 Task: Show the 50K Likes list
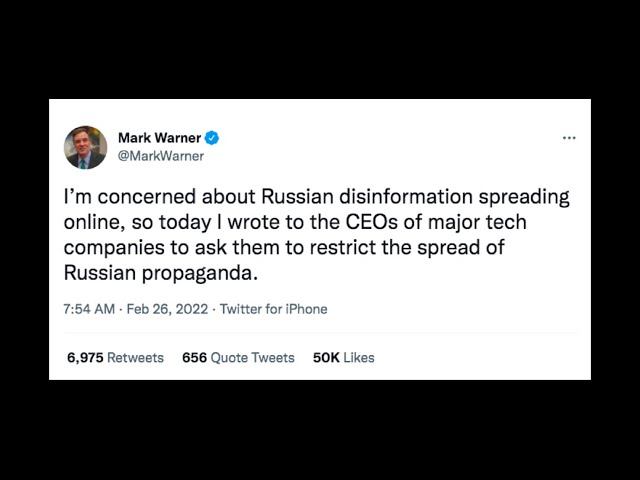click(343, 357)
